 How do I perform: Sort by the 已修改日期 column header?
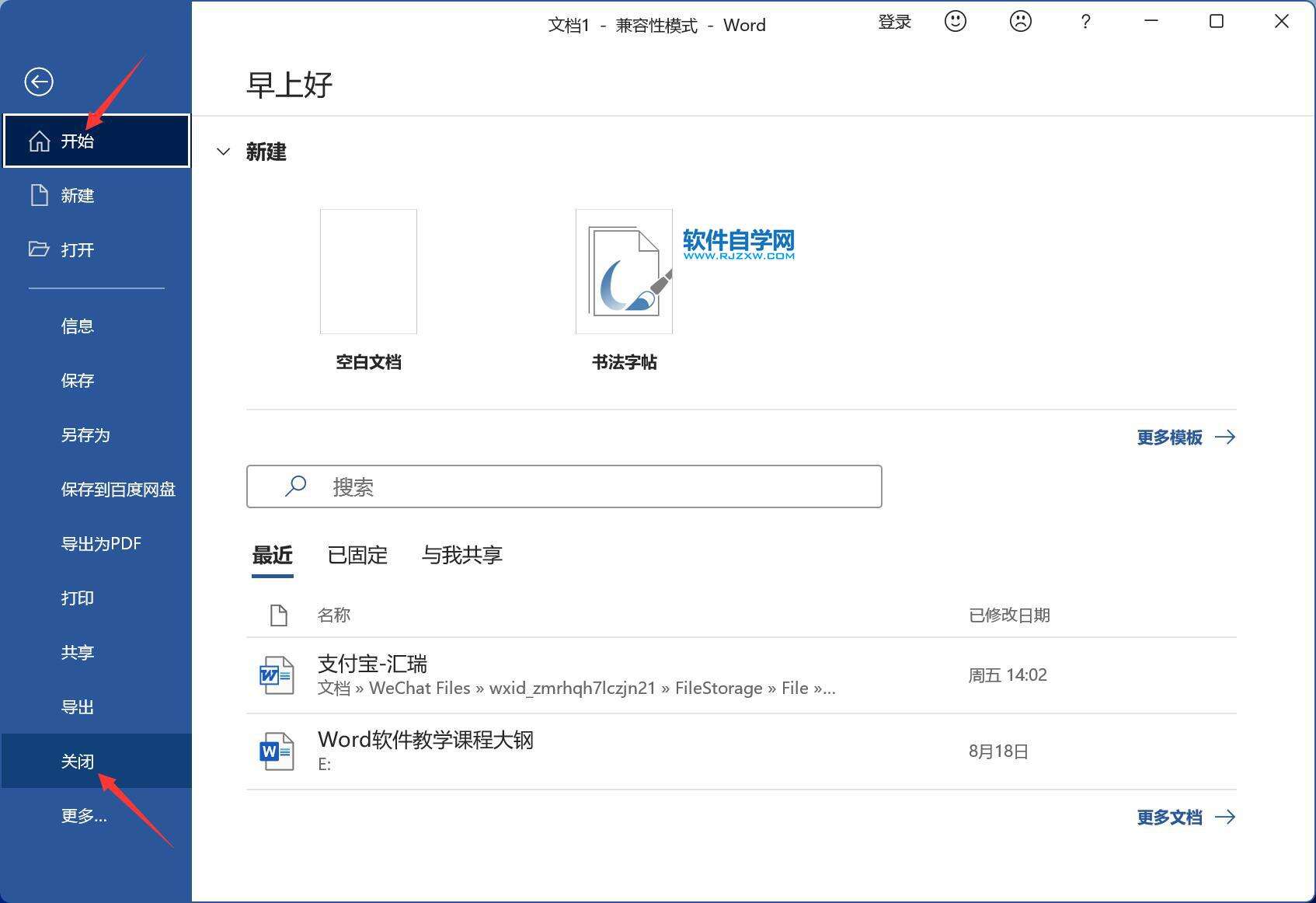(x=1009, y=615)
